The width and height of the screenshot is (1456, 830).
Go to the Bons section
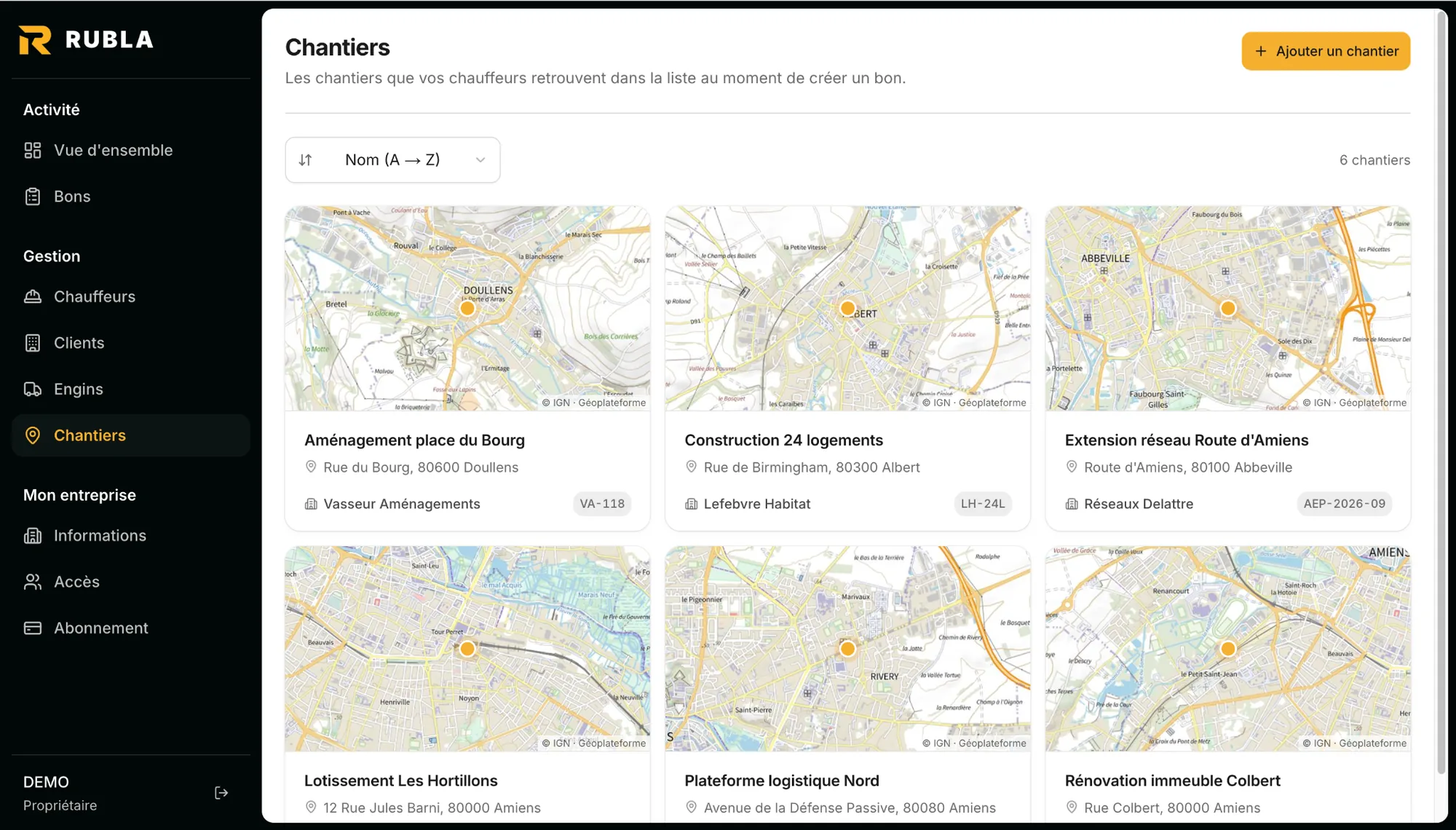pyautogui.click(x=131, y=197)
